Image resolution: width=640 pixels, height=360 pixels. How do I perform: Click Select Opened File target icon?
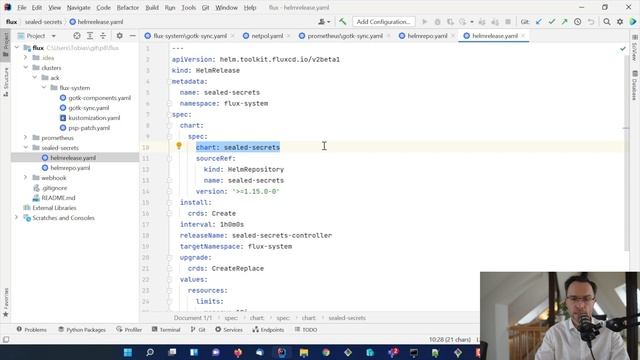tap(77, 36)
